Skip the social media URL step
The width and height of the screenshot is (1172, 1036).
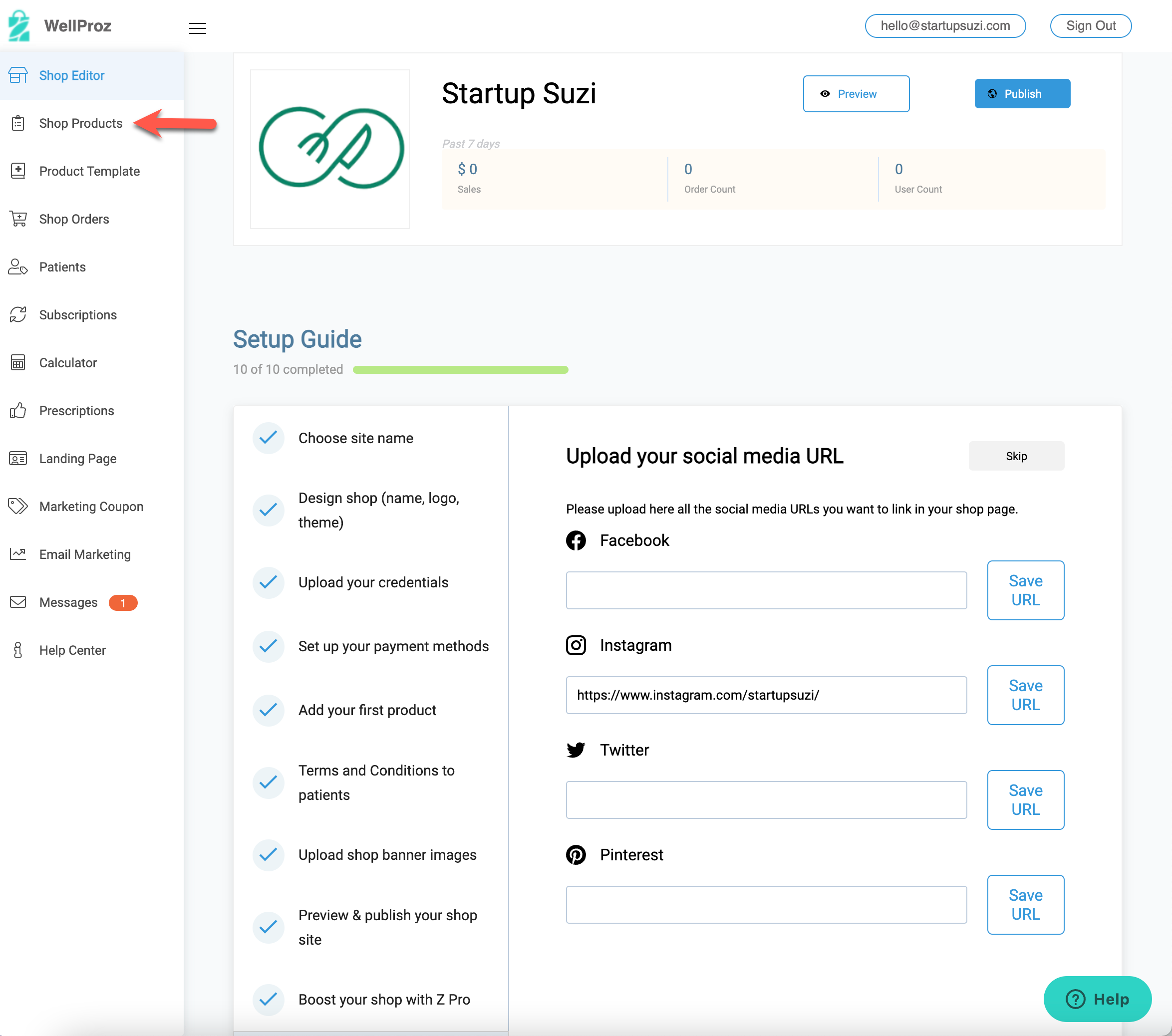coord(1016,456)
